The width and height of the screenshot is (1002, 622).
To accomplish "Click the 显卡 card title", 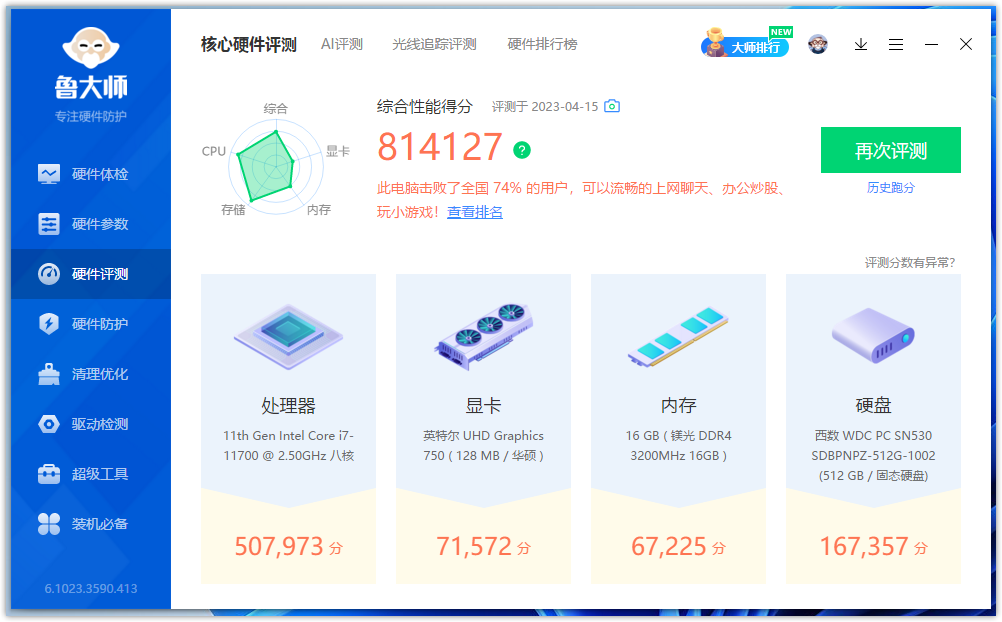I will [483, 405].
